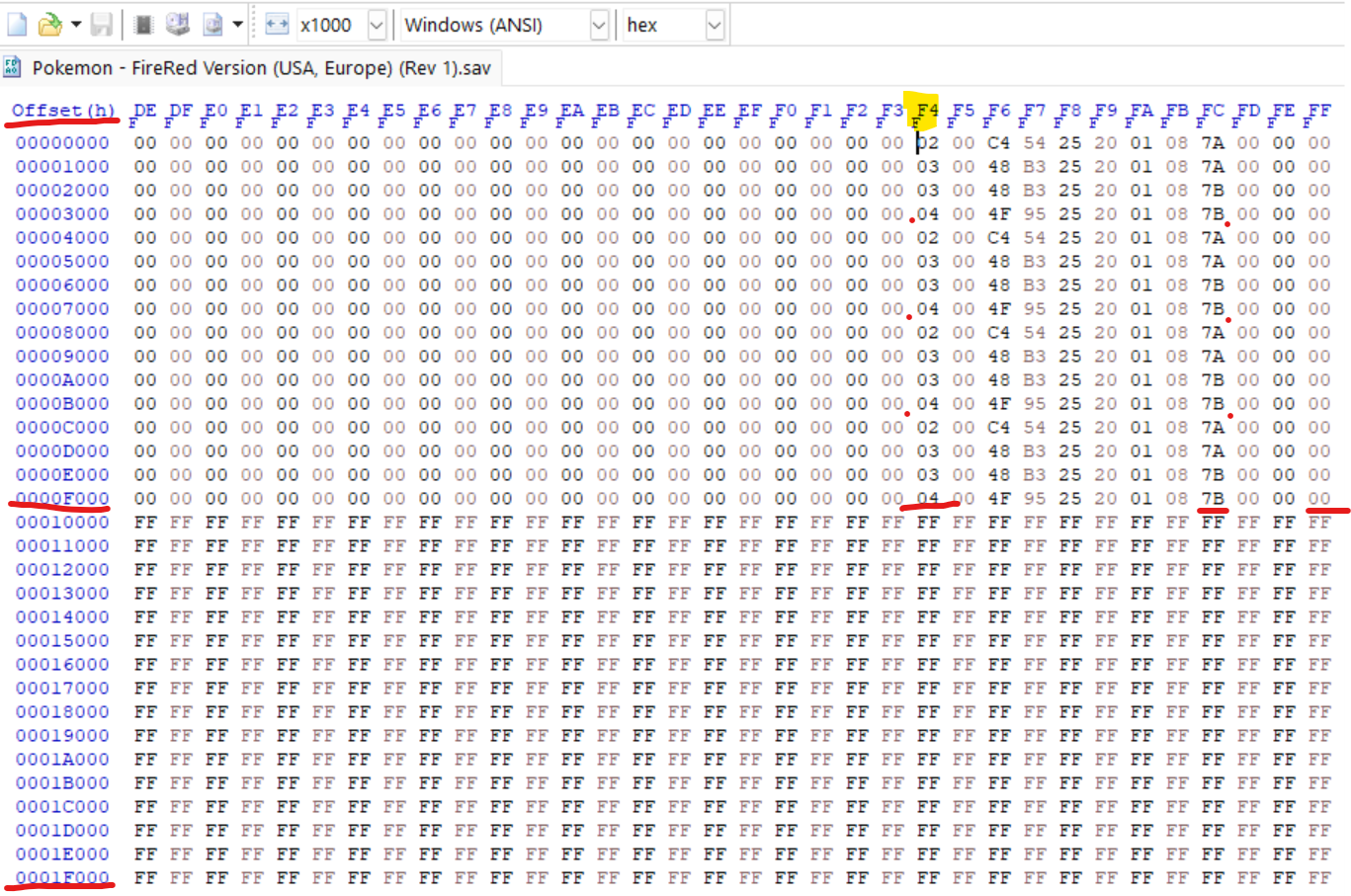The height and width of the screenshot is (896, 1351).
Task: Click the grayed-out Save disk icon
Action: tap(101, 25)
